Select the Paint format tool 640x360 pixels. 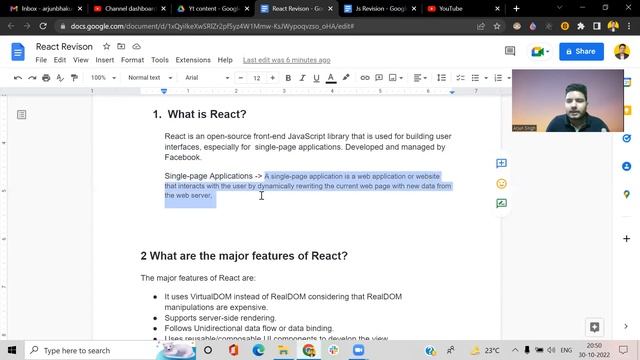[x=74, y=78]
